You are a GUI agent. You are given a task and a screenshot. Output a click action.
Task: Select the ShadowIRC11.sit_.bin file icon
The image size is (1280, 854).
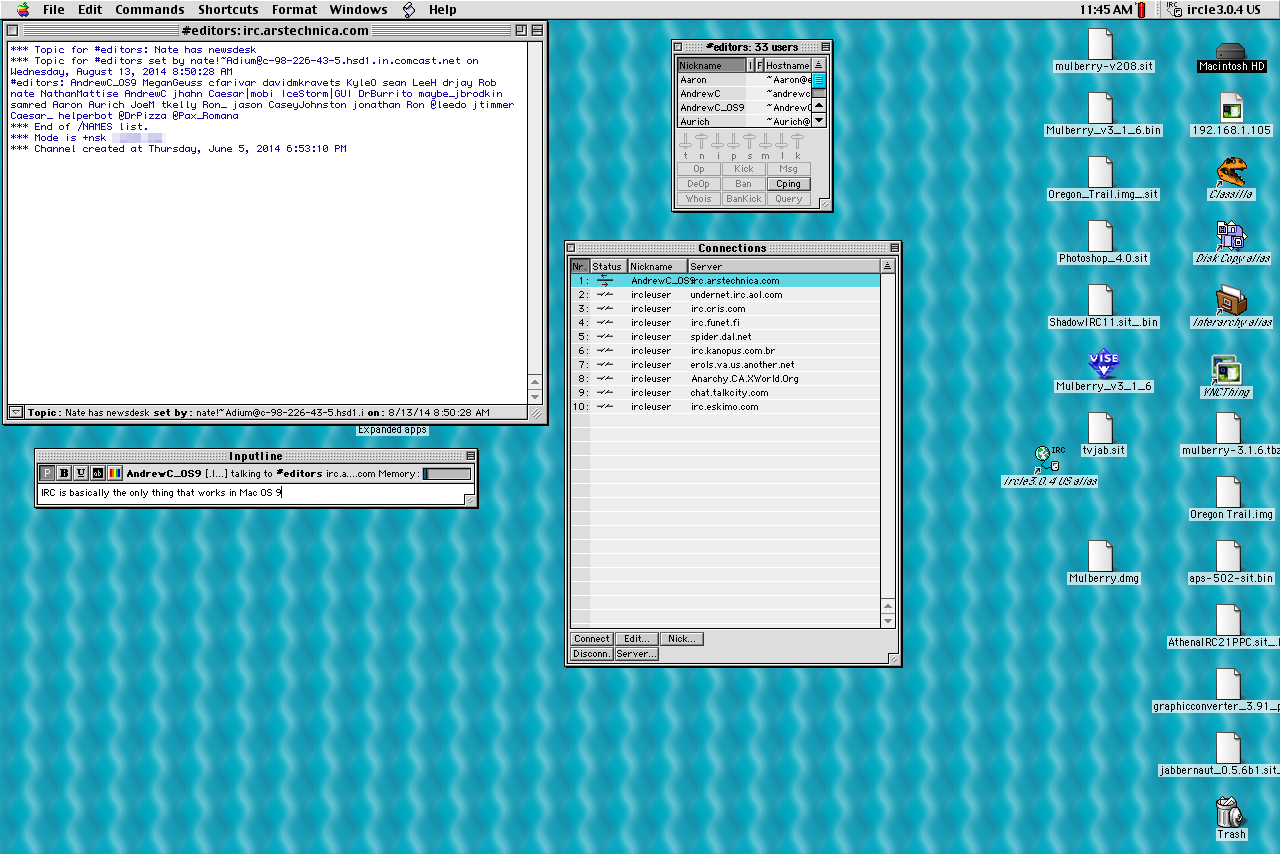coord(1103,307)
